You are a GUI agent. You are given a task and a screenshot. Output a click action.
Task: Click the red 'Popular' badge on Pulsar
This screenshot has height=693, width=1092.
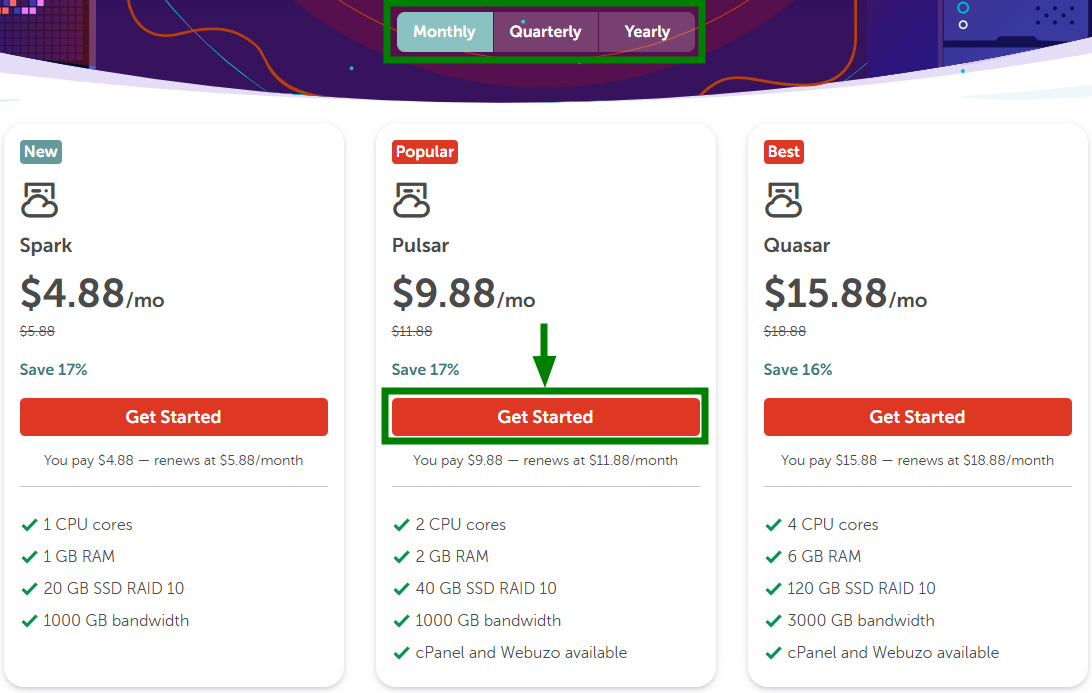tap(425, 152)
